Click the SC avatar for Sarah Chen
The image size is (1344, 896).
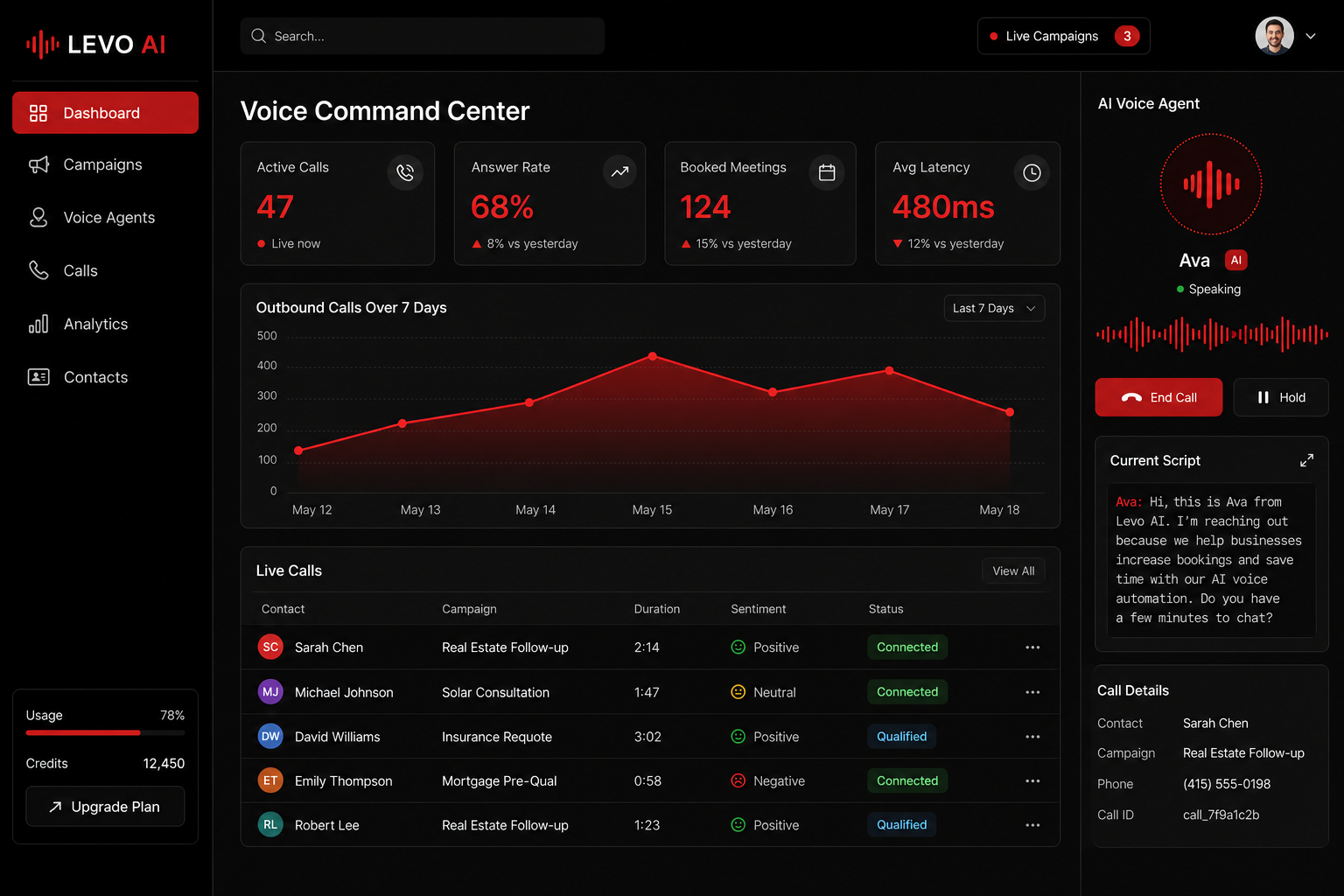[x=270, y=647]
